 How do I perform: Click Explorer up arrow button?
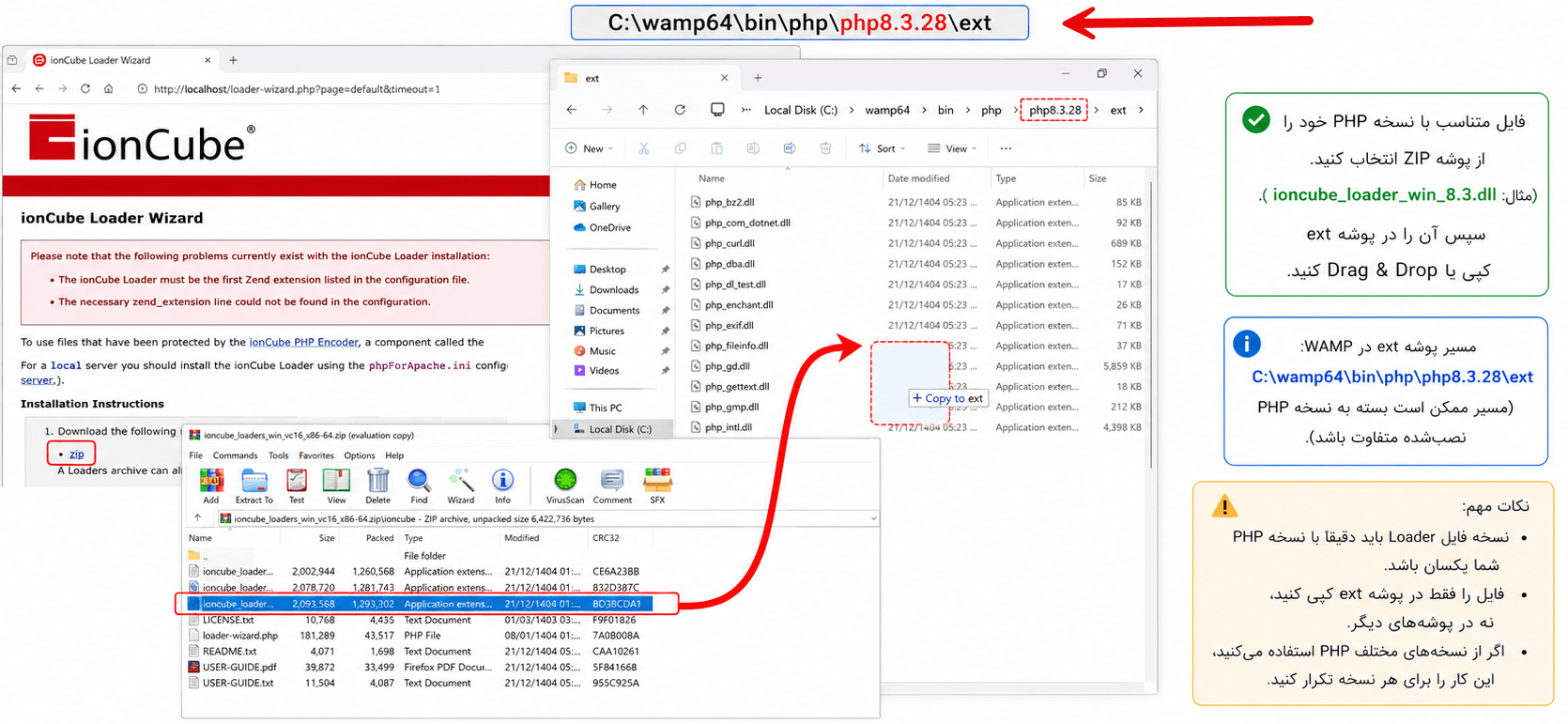coord(643,110)
